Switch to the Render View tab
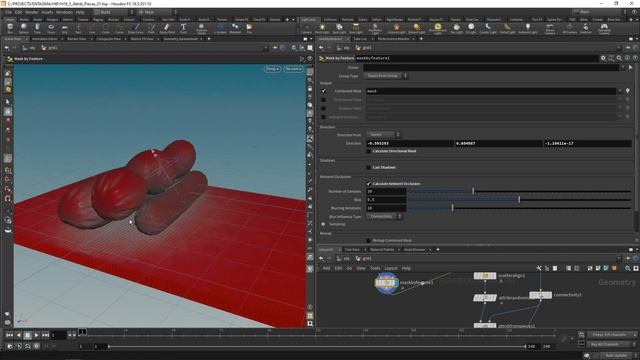This screenshot has height=360, width=640. [x=76, y=39]
